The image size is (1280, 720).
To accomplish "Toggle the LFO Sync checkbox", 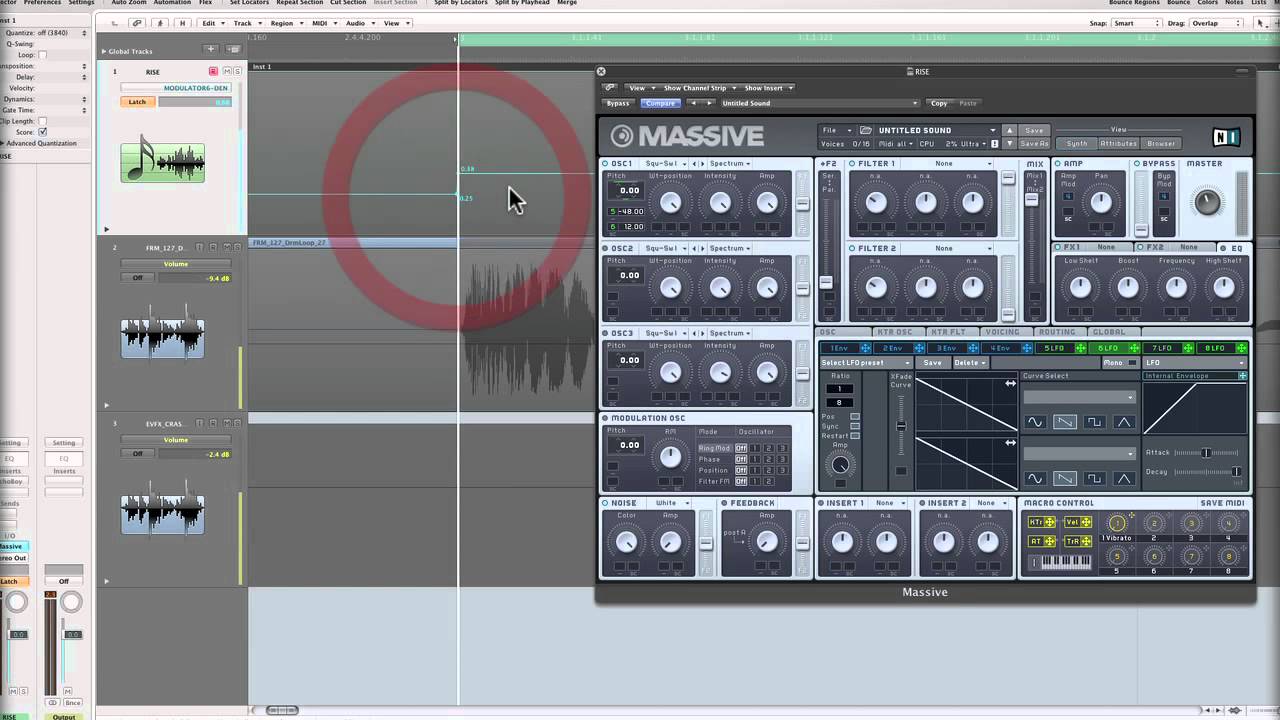I will (x=854, y=426).
